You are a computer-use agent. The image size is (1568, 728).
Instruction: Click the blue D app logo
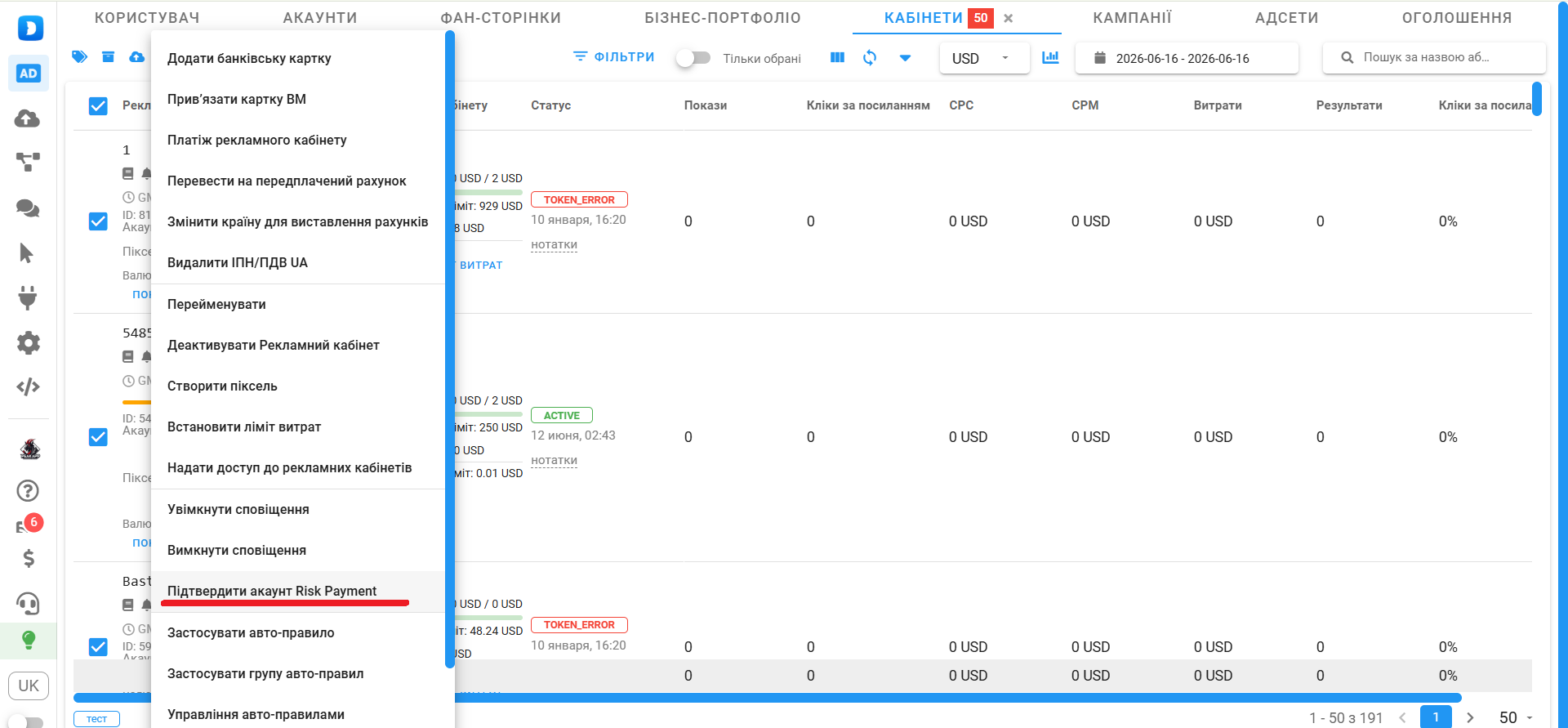pos(30,28)
